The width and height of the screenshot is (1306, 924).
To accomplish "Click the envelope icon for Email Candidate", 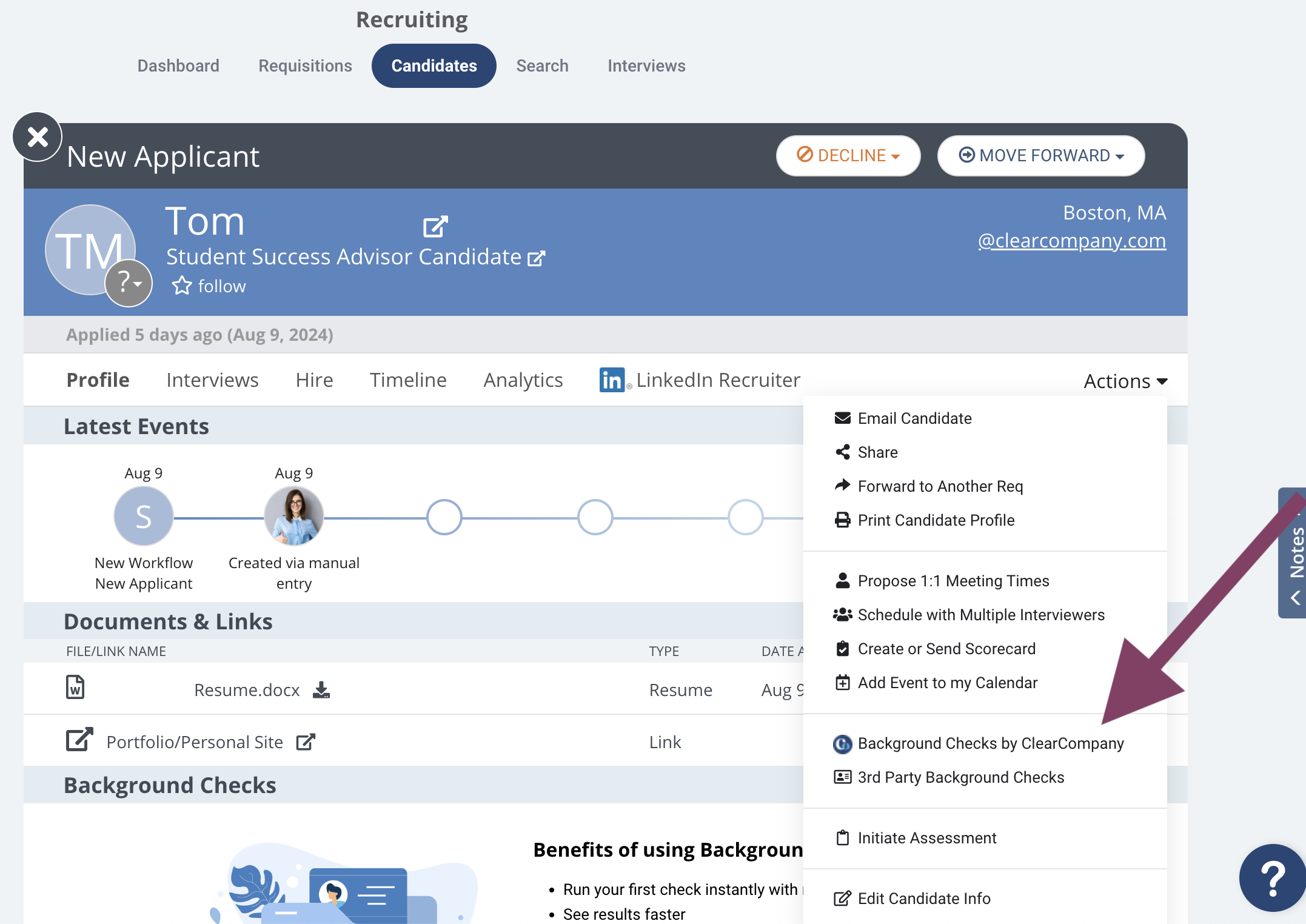I will click(x=843, y=418).
